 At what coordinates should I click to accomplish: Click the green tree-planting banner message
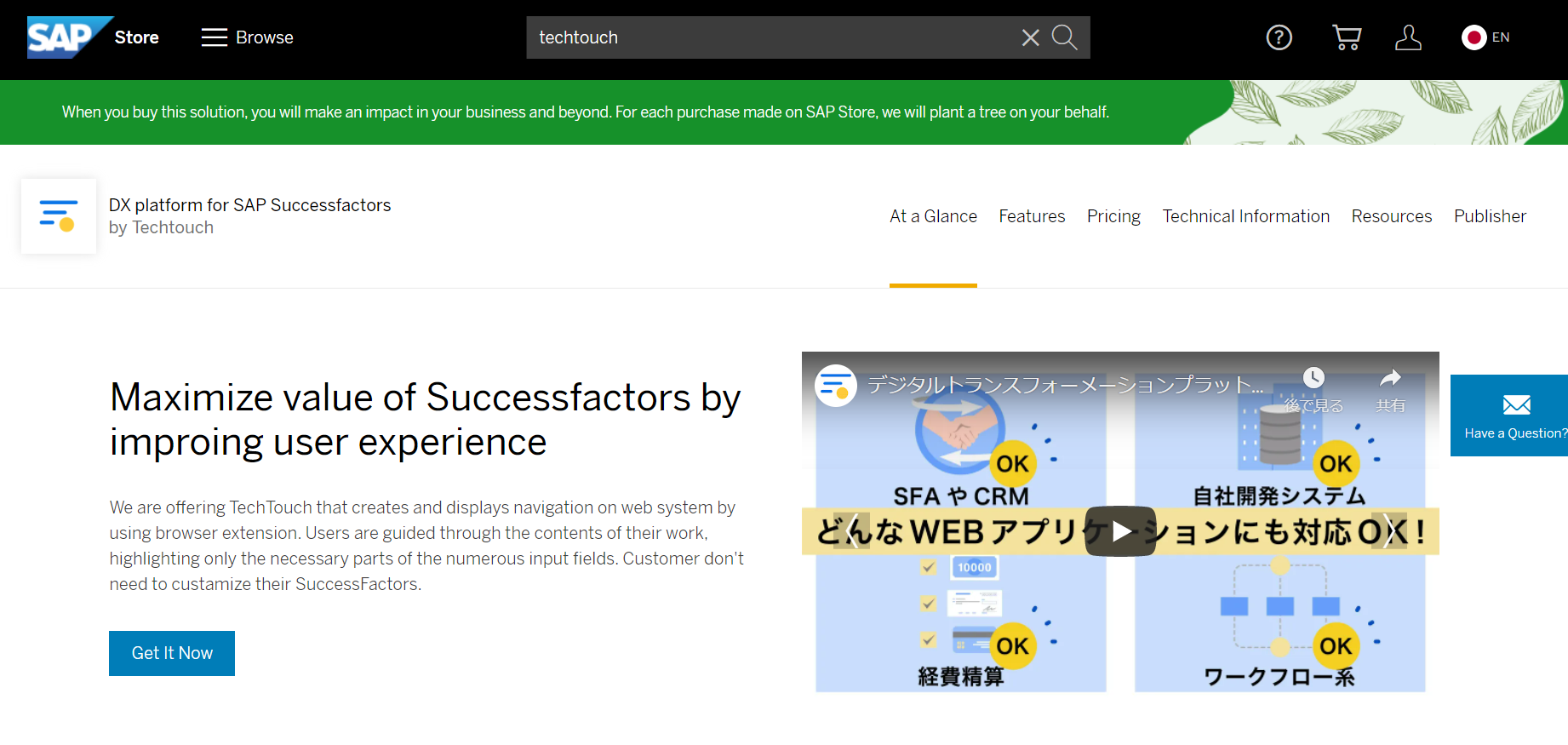(586, 112)
